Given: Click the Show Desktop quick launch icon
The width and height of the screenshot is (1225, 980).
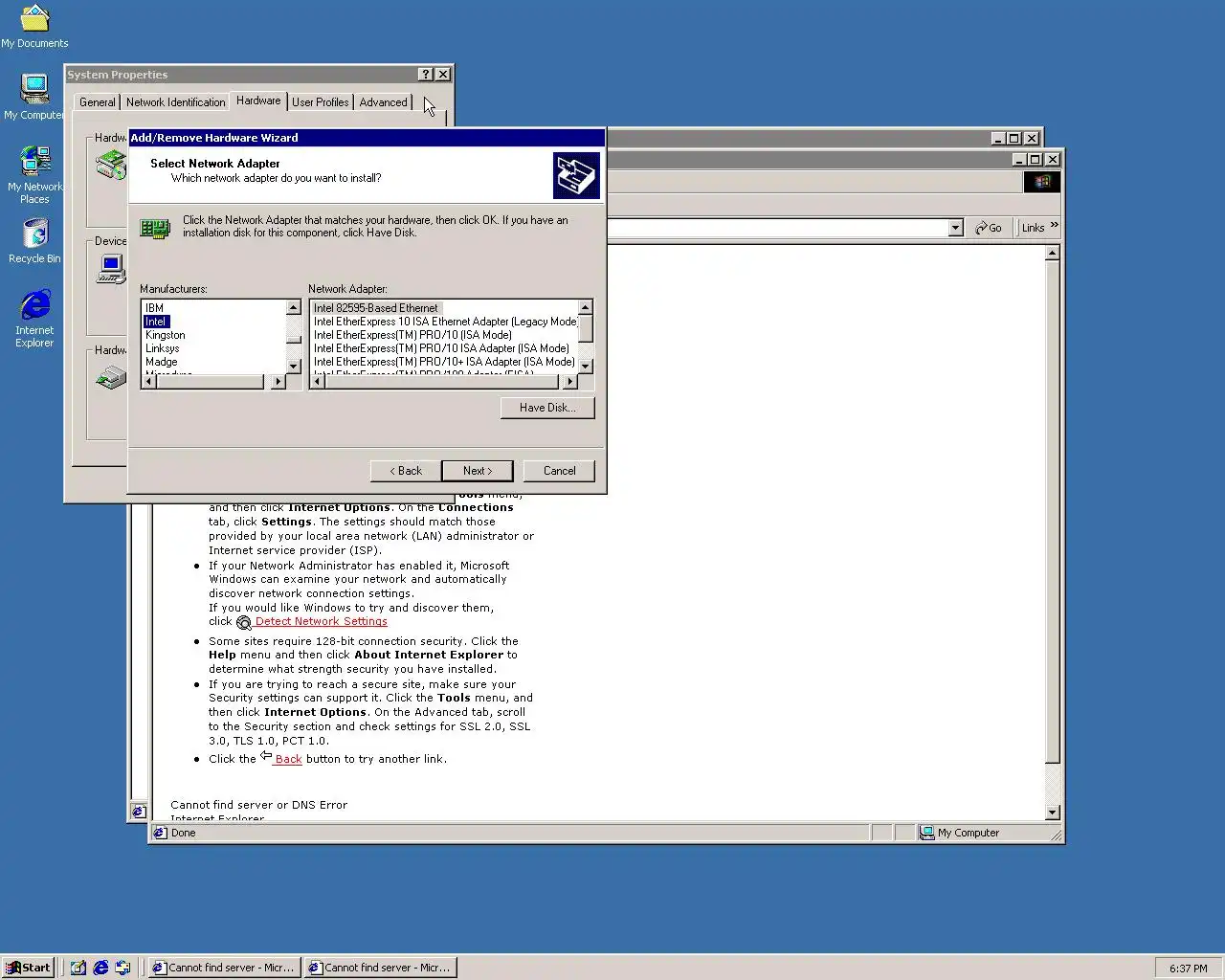Looking at the screenshot, I should click(78, 968).
